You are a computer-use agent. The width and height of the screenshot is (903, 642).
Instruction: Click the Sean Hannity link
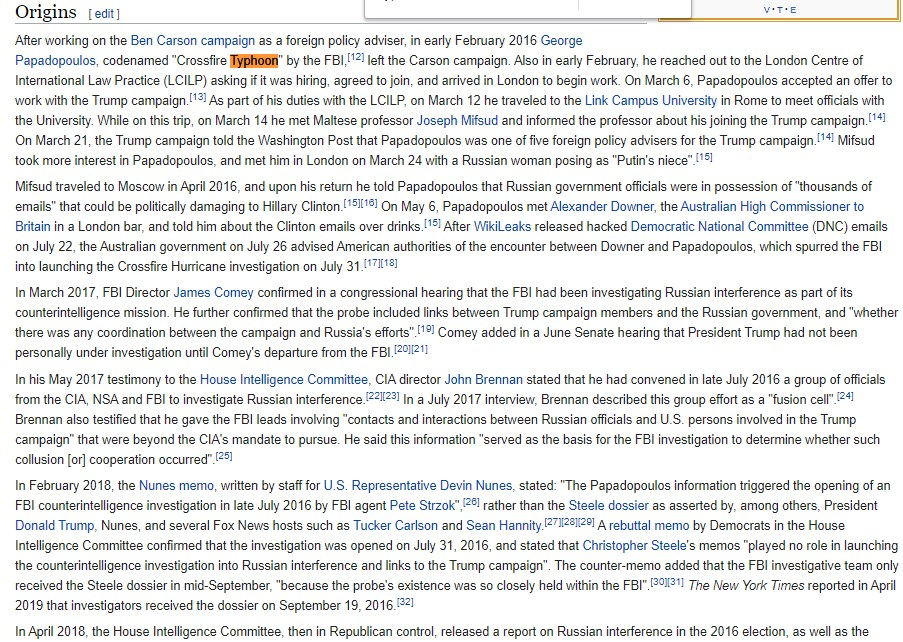click(x=504, y=526)
